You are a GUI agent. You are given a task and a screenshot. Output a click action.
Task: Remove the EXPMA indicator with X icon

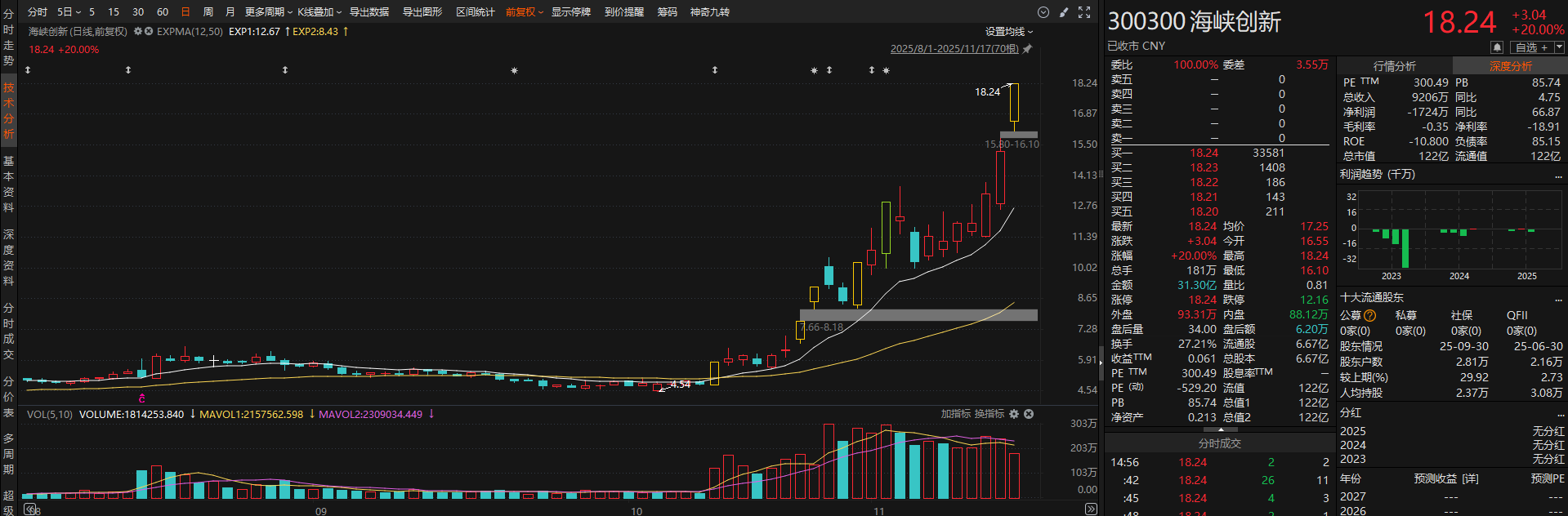[x=149, y=31]
